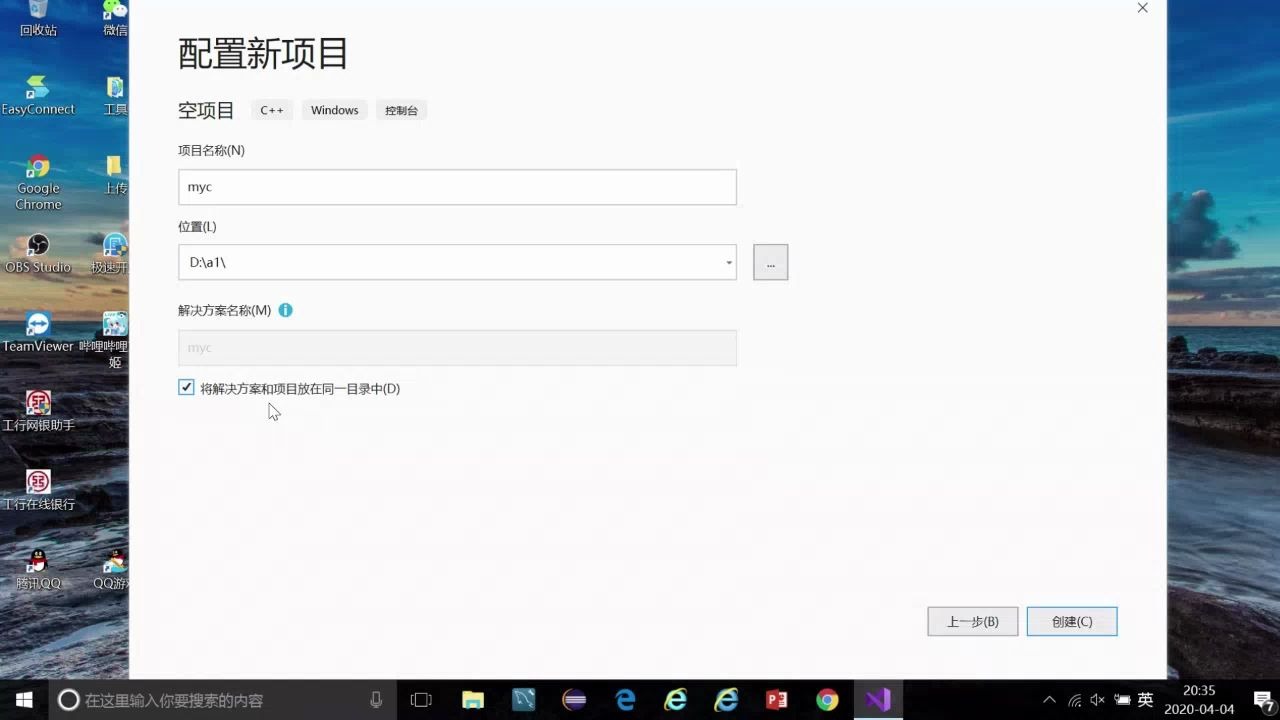Open Task View on the taskbar
Viewport: 1280px width, 720px height.
pos(421,700)
